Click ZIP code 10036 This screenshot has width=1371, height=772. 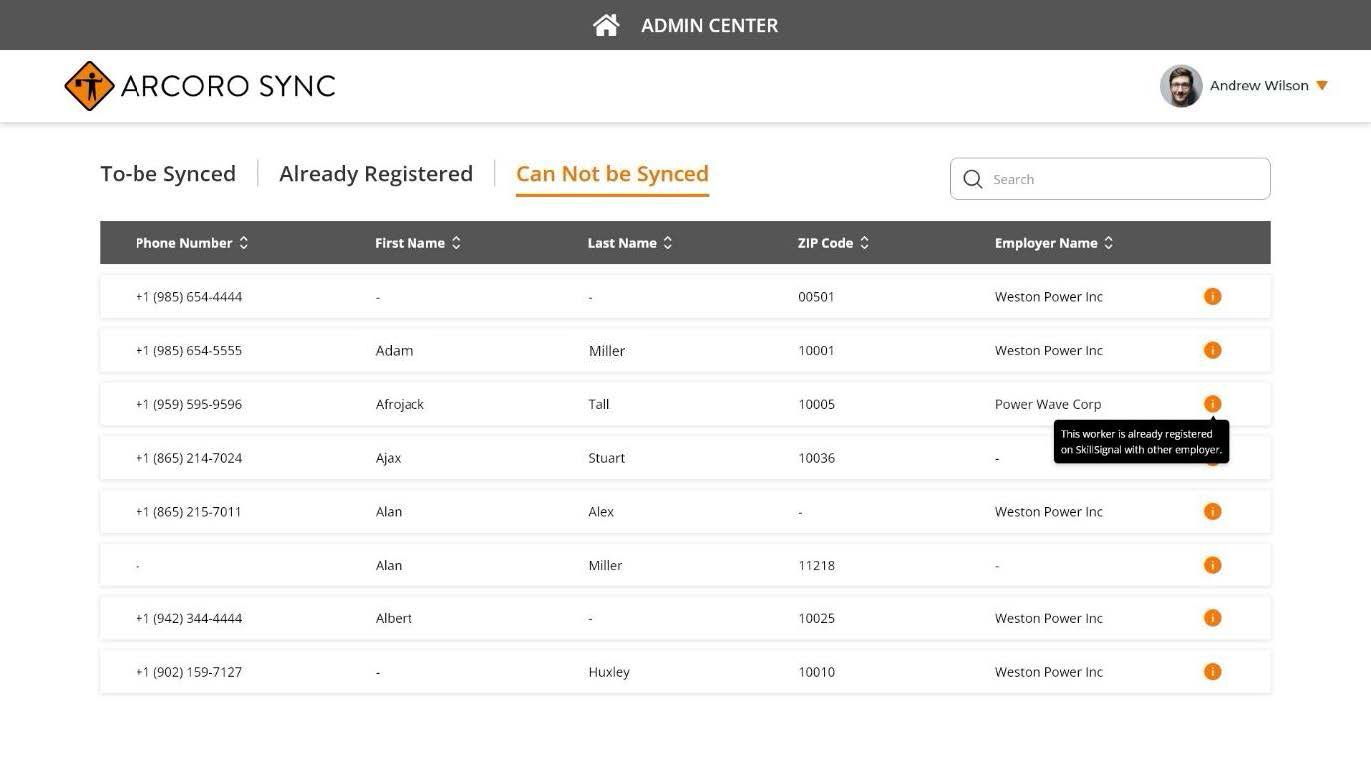point(816,458)
